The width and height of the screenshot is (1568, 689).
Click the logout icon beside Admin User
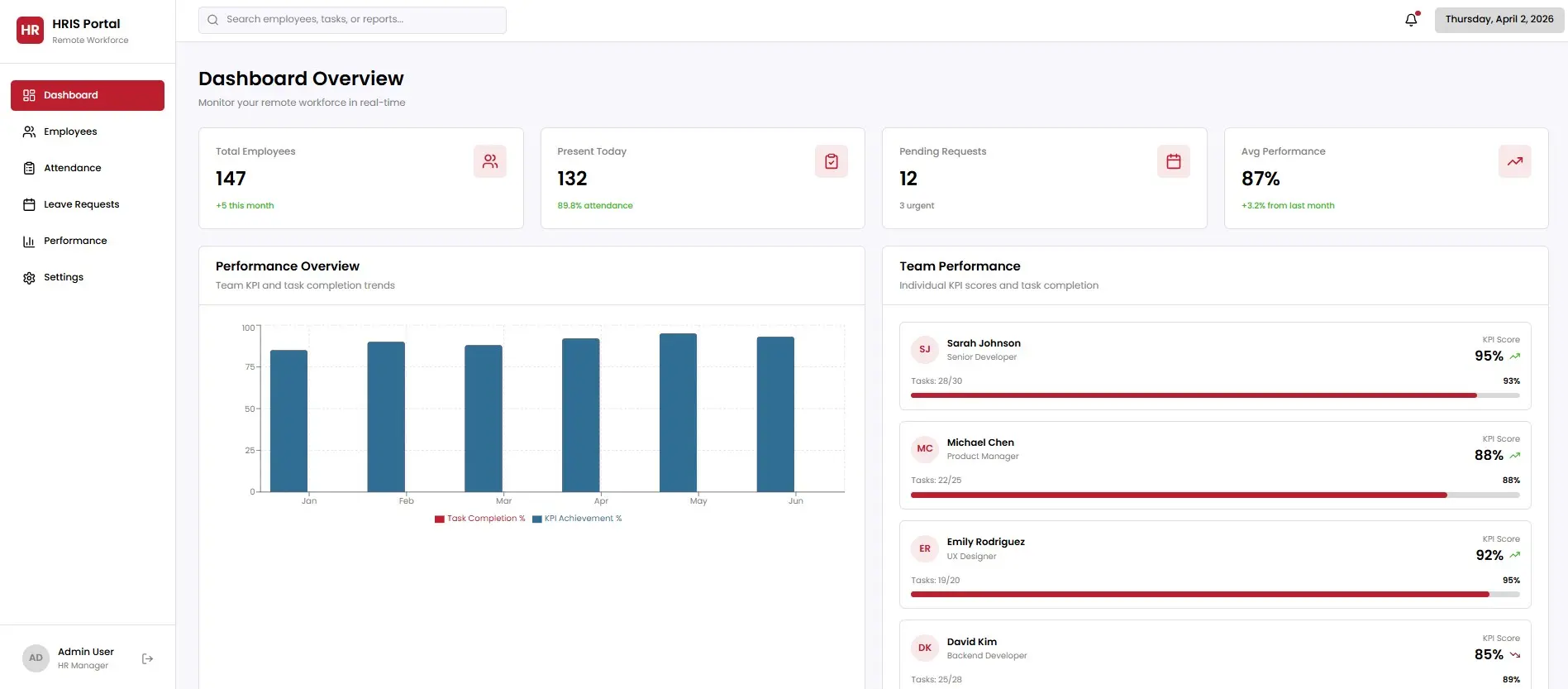click(x=147, y=658)
